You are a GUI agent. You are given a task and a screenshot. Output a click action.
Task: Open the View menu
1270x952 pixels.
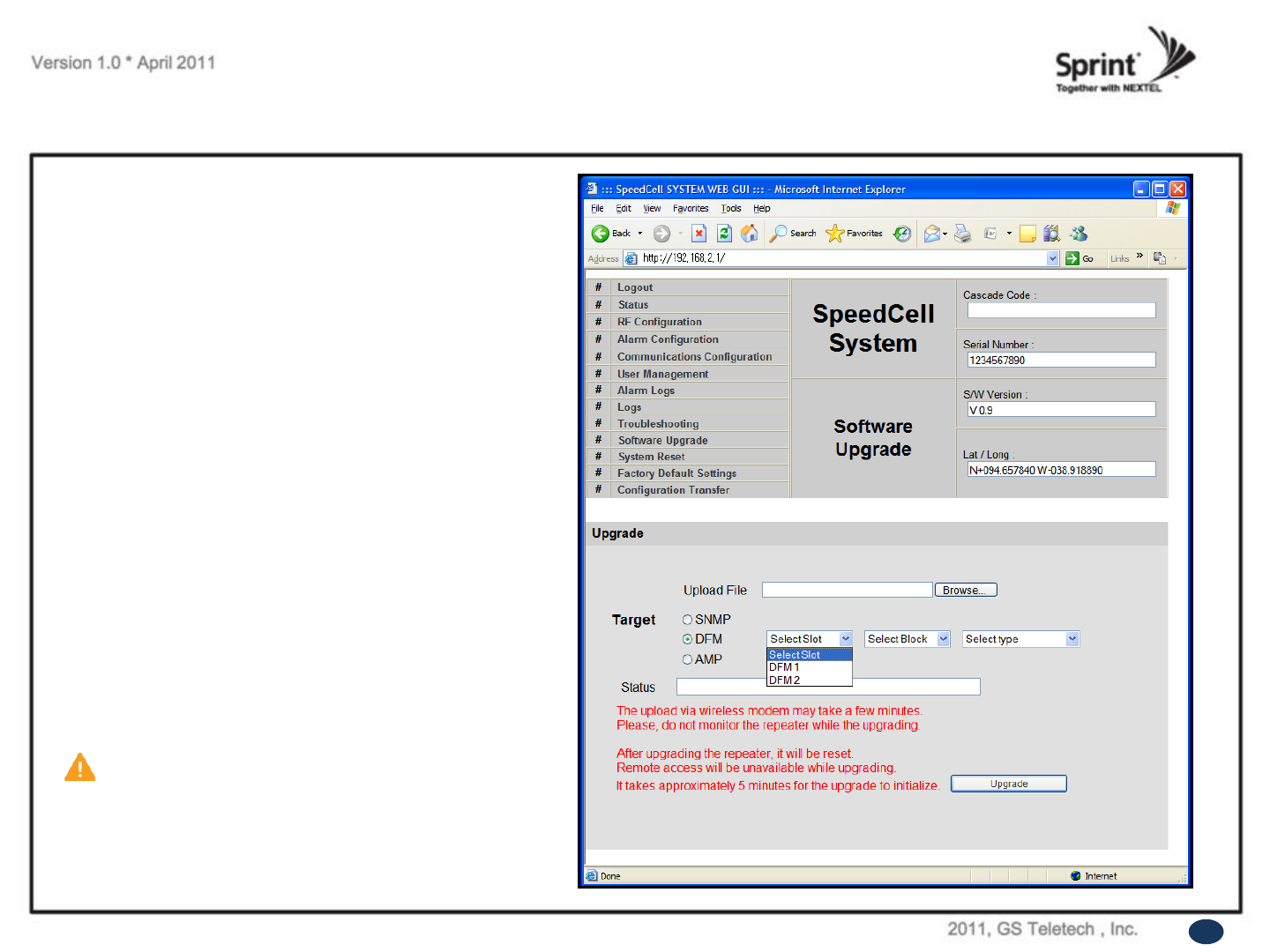(x=652, y=209)
